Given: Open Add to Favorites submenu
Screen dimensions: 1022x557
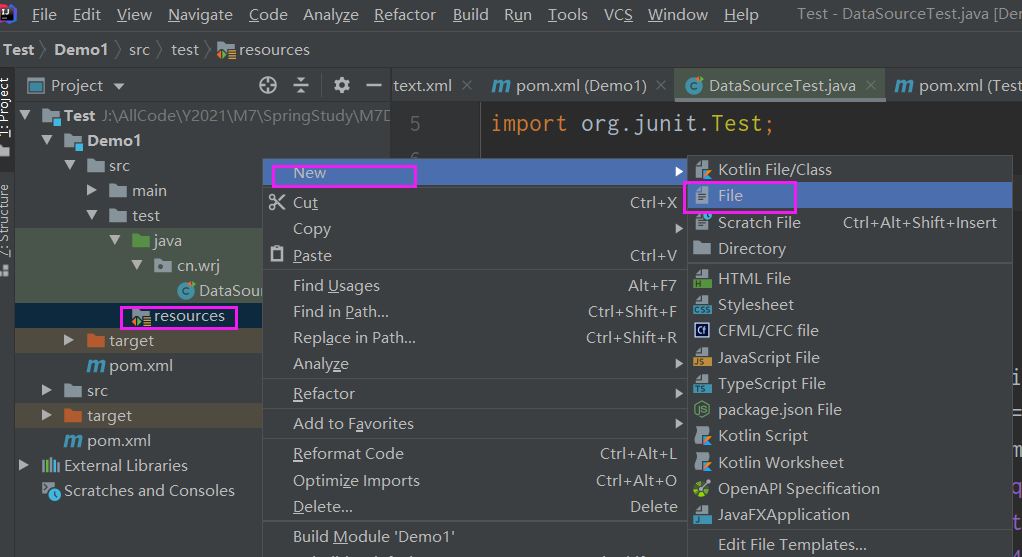Looking at the screenshot, I should click(474, 423).
